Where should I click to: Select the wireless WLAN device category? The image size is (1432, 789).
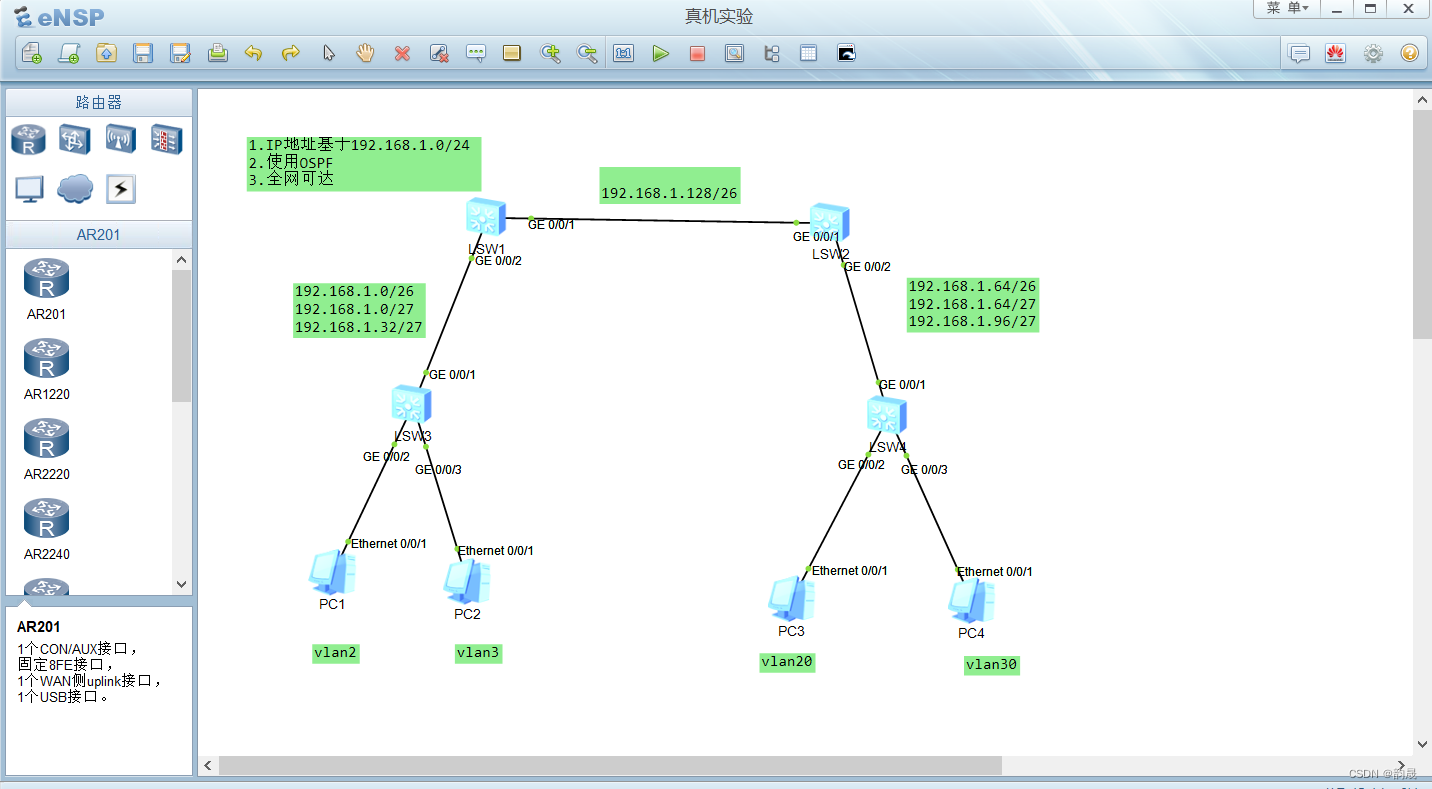(x=120, y=140)
